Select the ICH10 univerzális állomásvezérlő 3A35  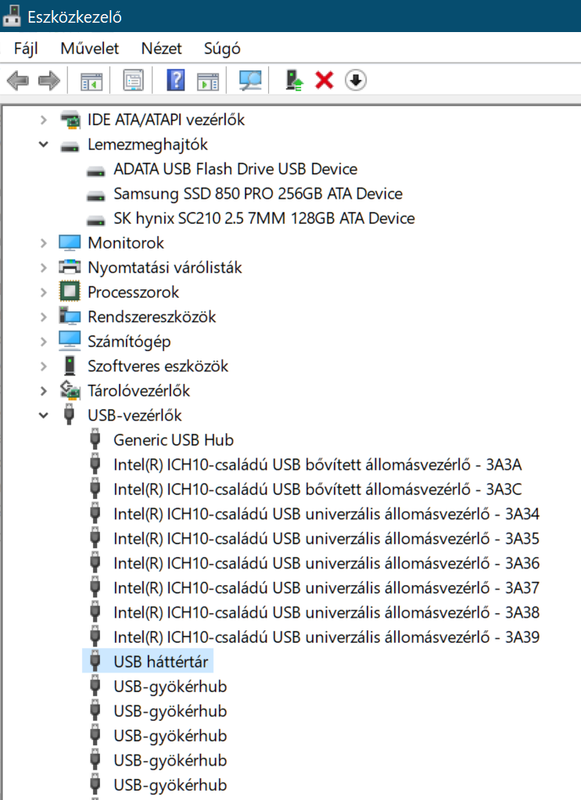(326, 538)
